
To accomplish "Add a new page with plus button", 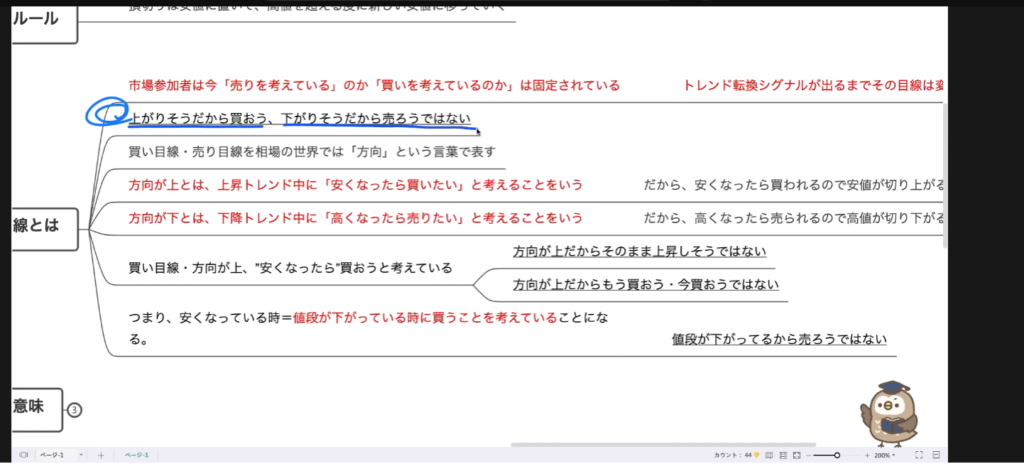I will [x=100, y=455].
